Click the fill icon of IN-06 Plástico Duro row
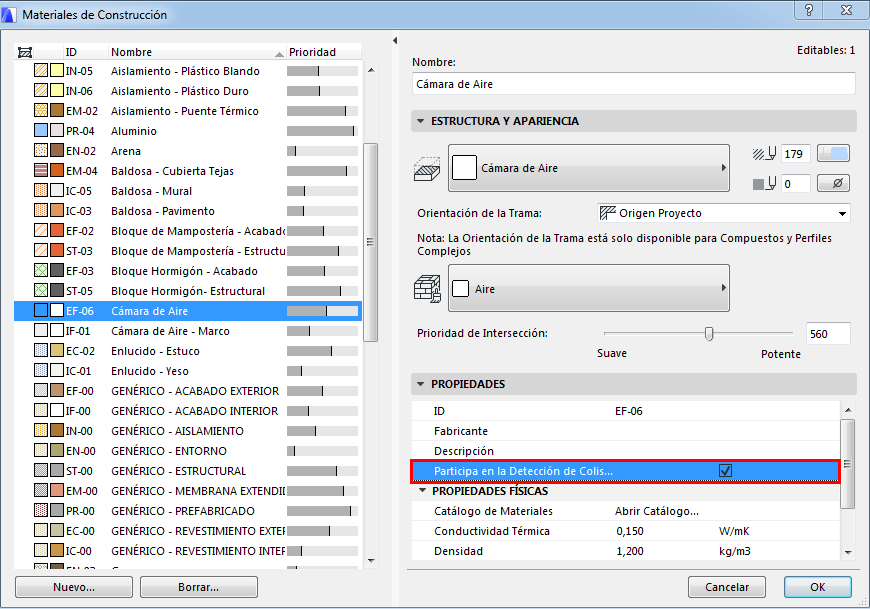 click(x=41, y=91)
